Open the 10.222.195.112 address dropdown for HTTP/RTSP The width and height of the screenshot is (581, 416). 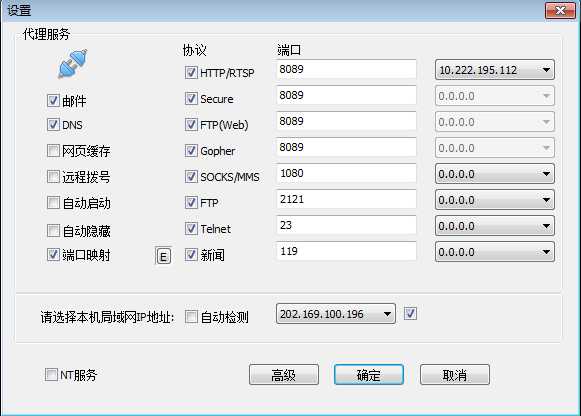pyautogui.click(x=495, y=70)
